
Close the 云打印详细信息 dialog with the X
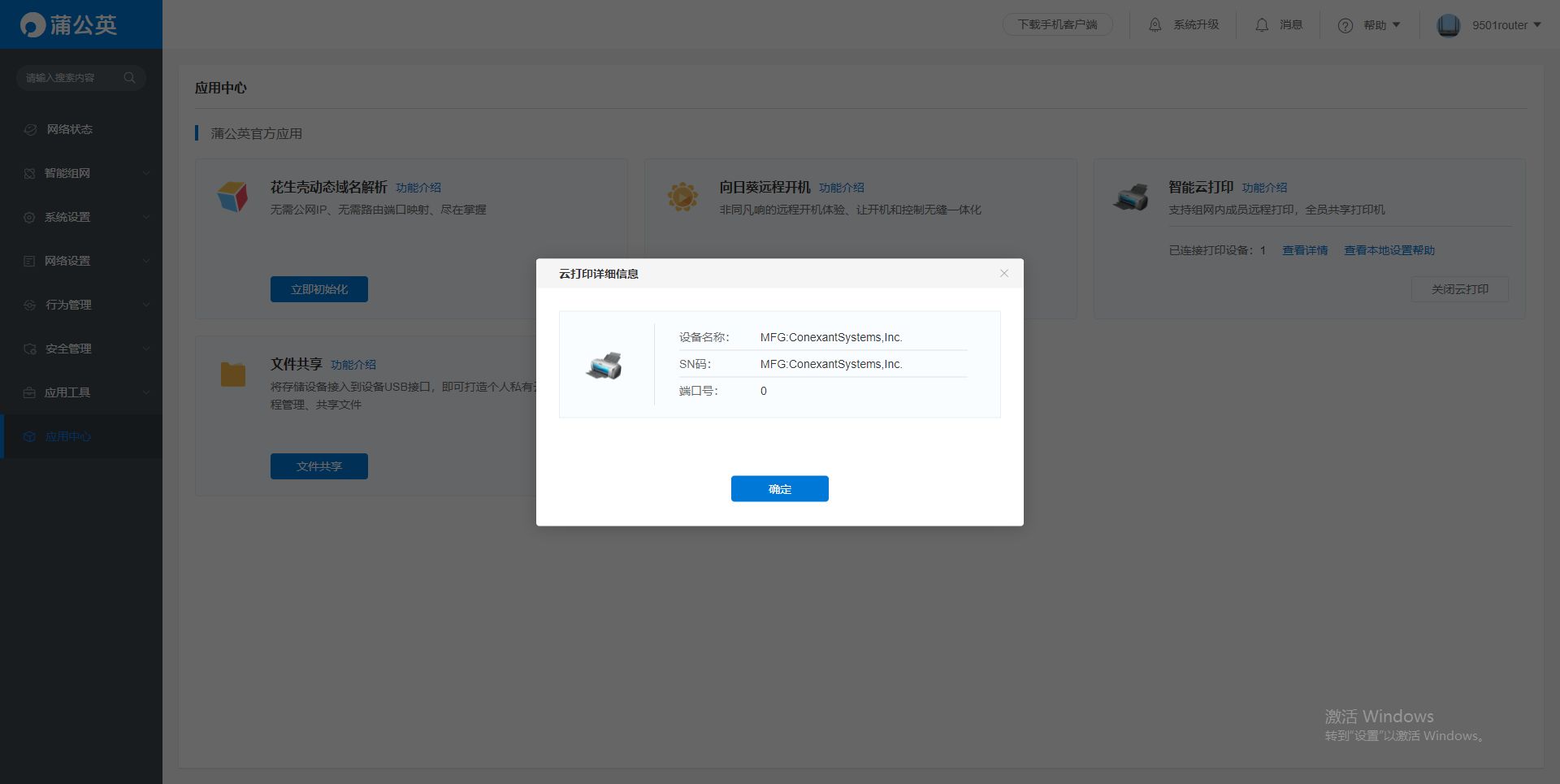click(x=1004, y=273)
